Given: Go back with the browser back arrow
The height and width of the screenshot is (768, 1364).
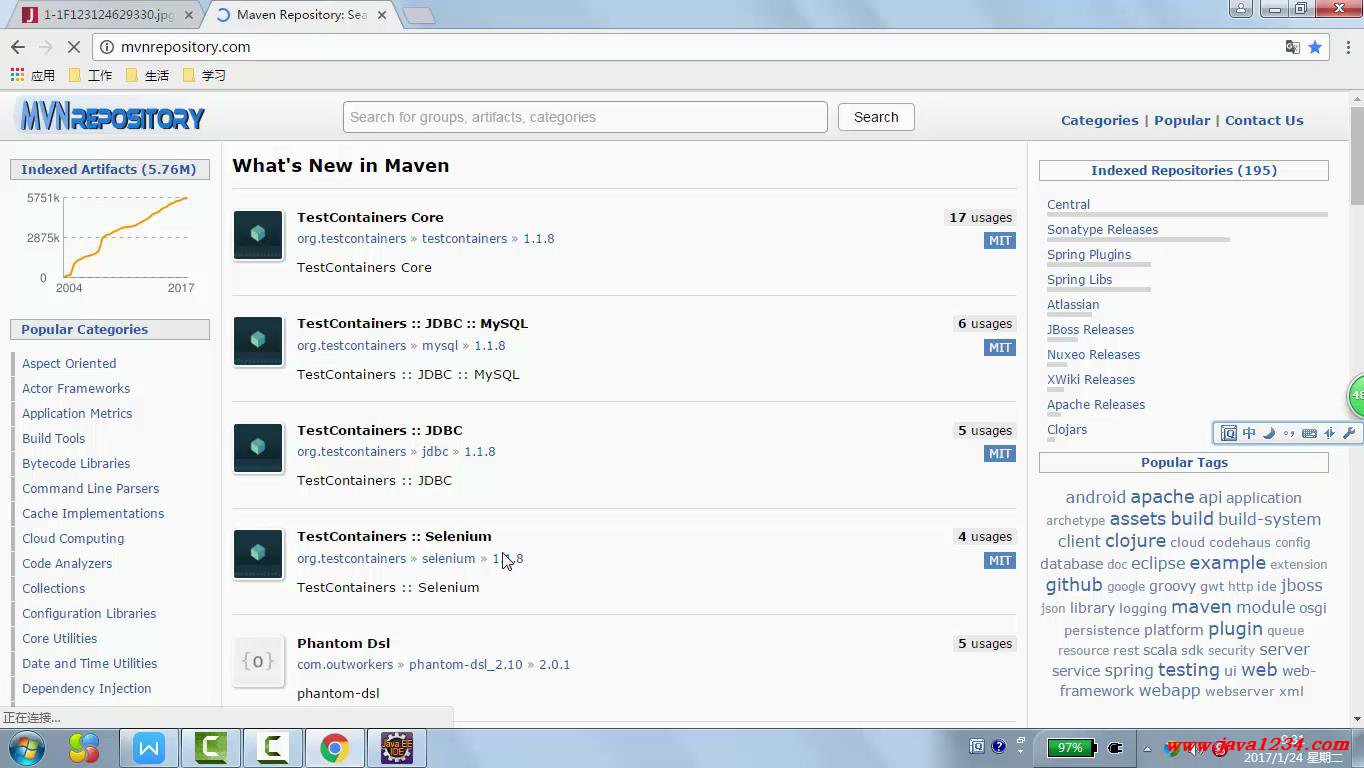Looking at the screenshot, I should 18,47.
